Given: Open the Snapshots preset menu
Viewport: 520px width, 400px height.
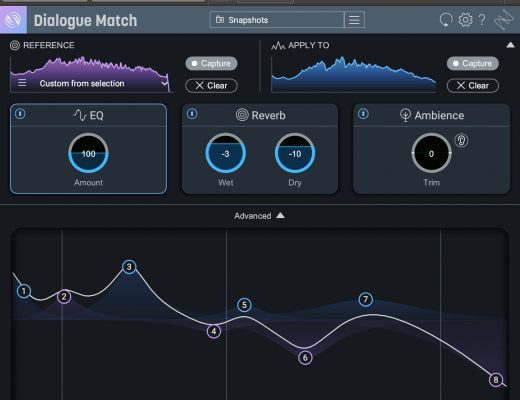Looking at the screenshot, I should (277, 20).
